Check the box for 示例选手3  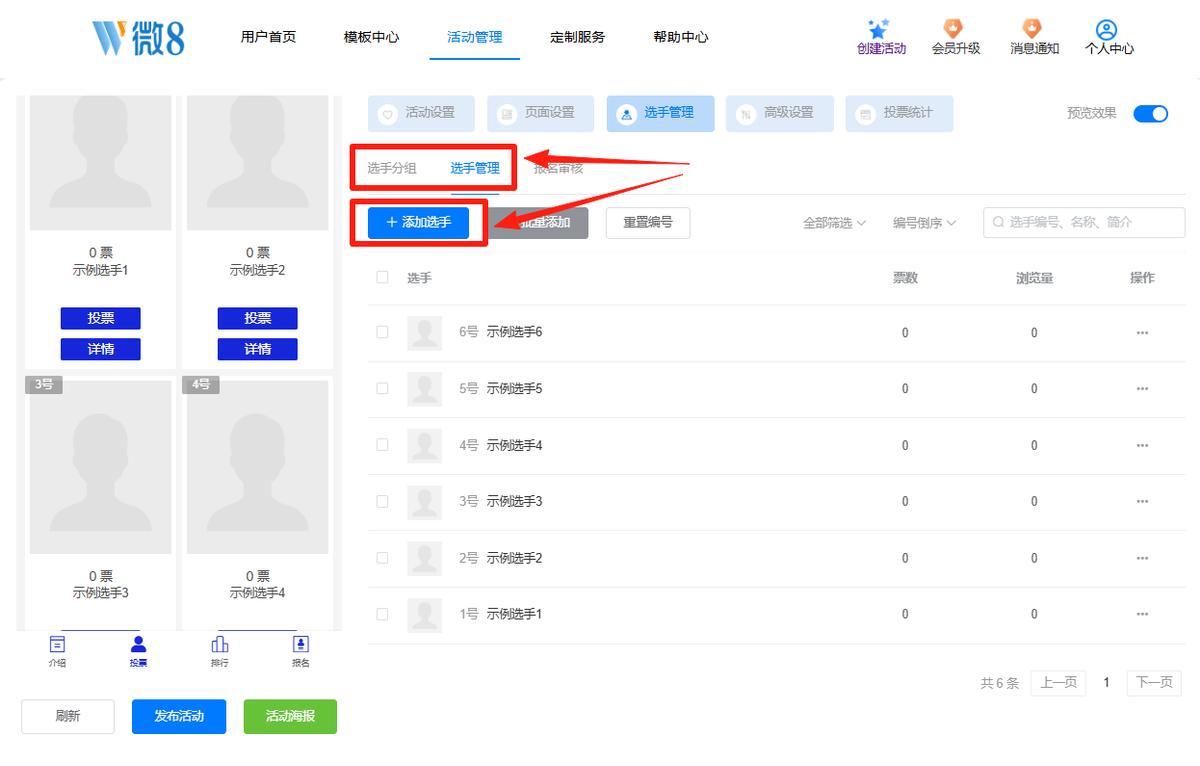point(382,501)
